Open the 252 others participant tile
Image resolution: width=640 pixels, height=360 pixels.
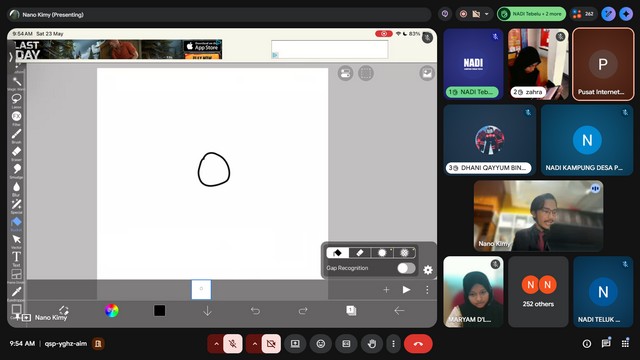pos(538,291)
